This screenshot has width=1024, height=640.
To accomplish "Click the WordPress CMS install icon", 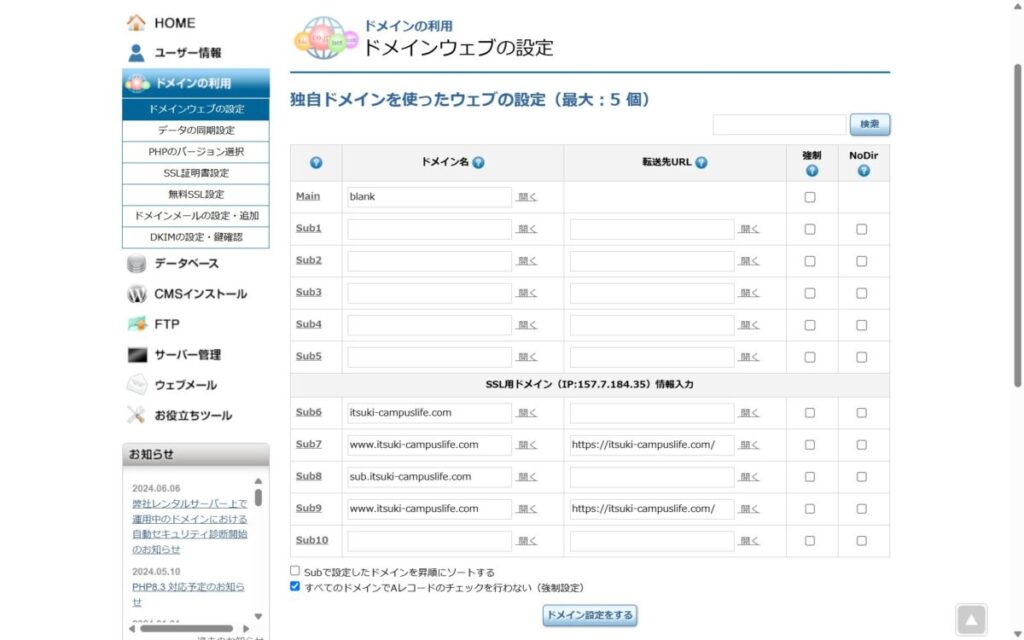I will 136,294.
